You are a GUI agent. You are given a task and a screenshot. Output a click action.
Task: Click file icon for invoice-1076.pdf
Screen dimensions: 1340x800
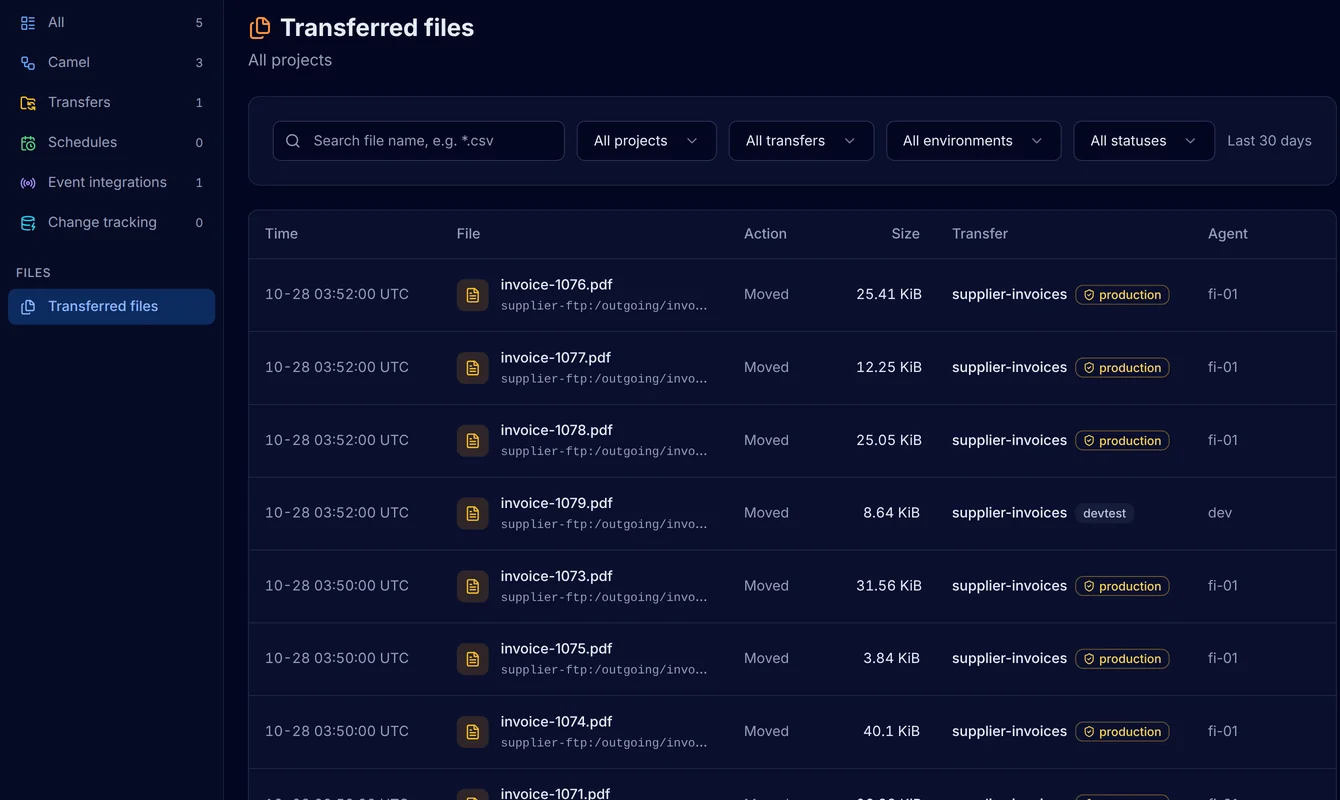click(x=473, y=295)
